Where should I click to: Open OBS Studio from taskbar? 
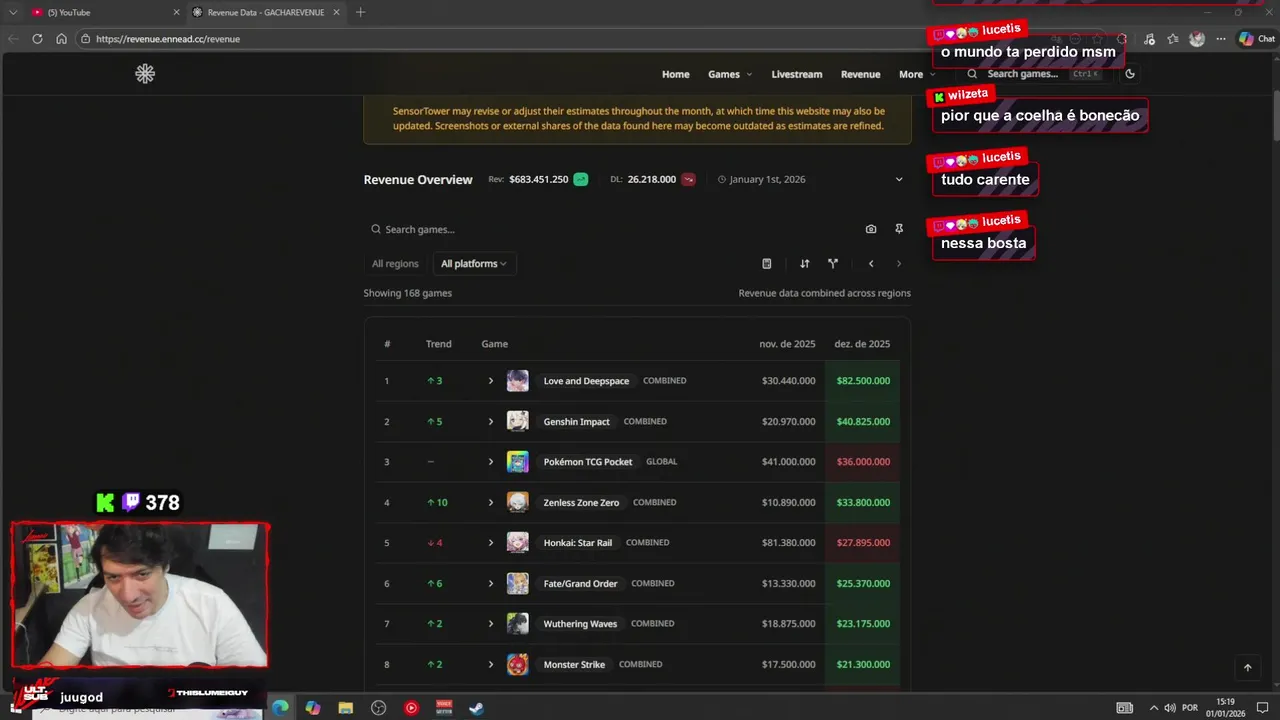pos(378,708)
